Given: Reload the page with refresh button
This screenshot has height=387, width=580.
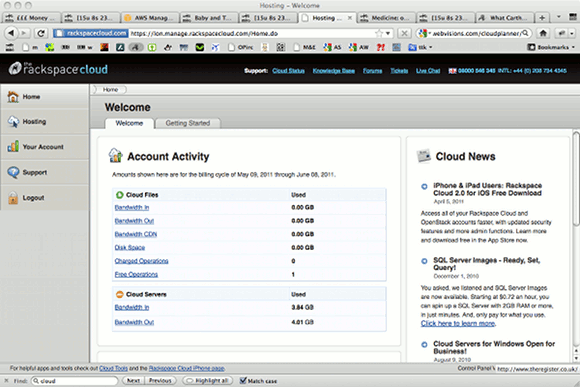Looking at the screenshot, I should 41,33.
